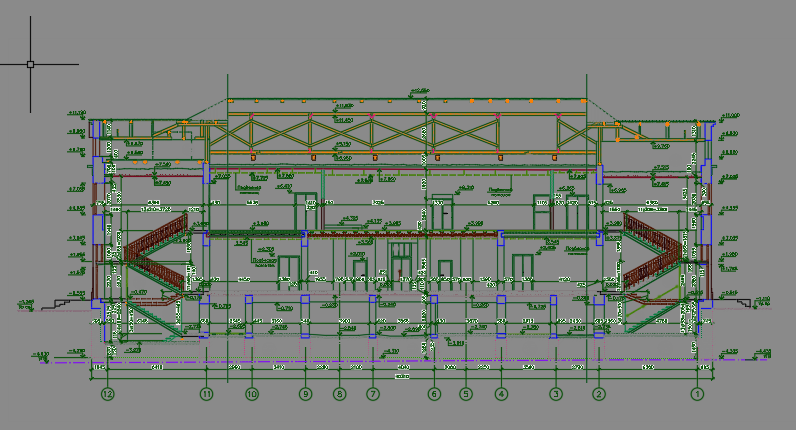Select grid axis bubble 6
Screen dimensions: 796x430
[x=434, y=395]
